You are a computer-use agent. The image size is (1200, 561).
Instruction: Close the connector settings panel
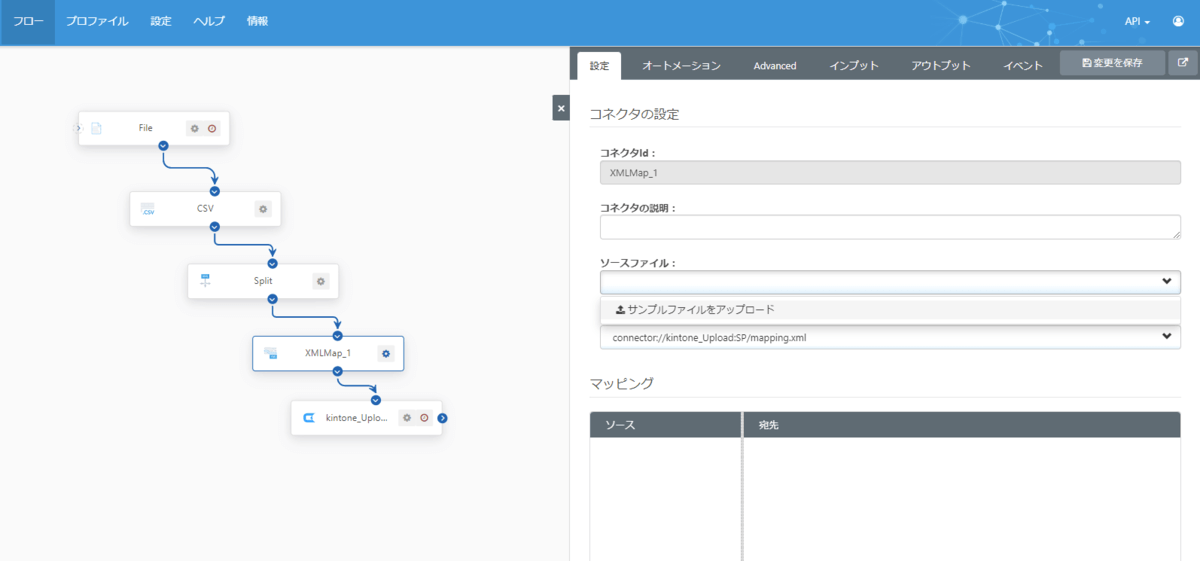click(x=561, y=108)
